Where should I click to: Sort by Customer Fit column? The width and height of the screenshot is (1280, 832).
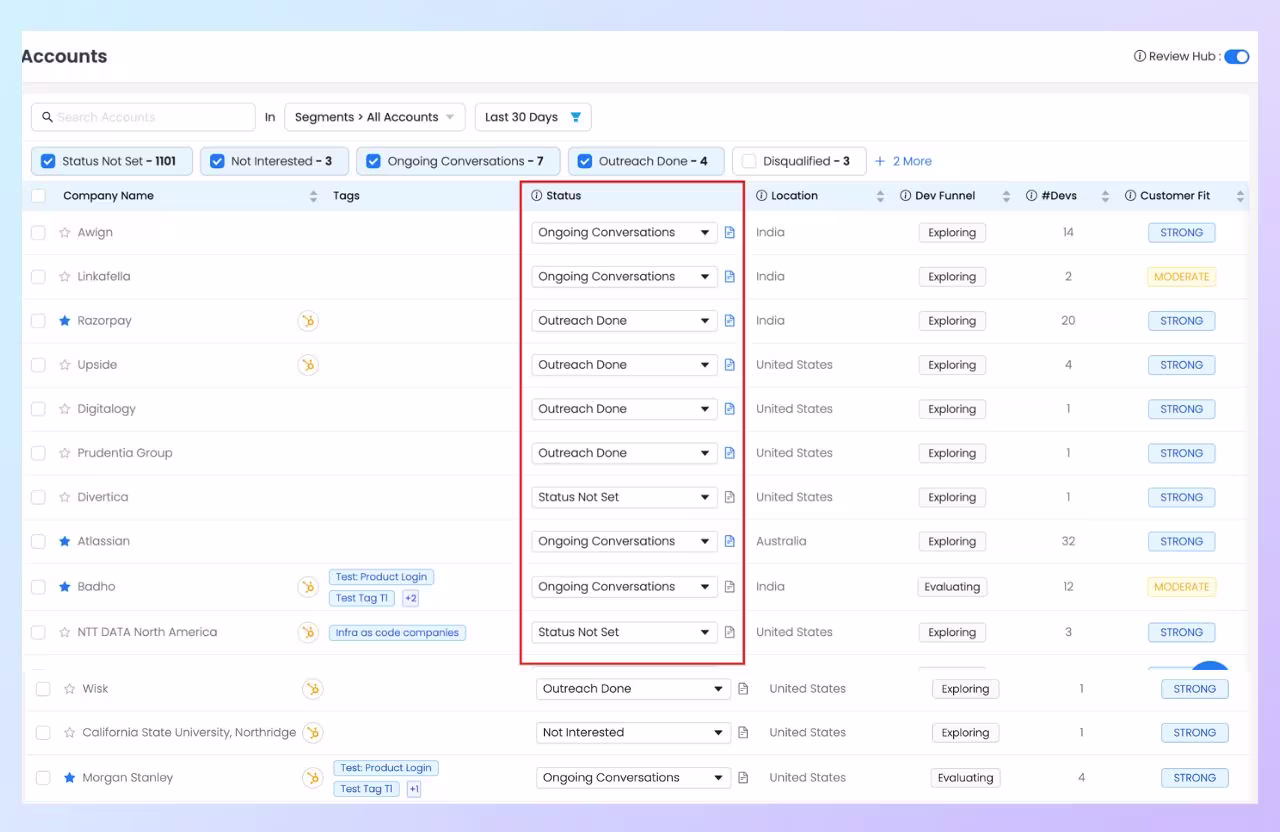1240,197
